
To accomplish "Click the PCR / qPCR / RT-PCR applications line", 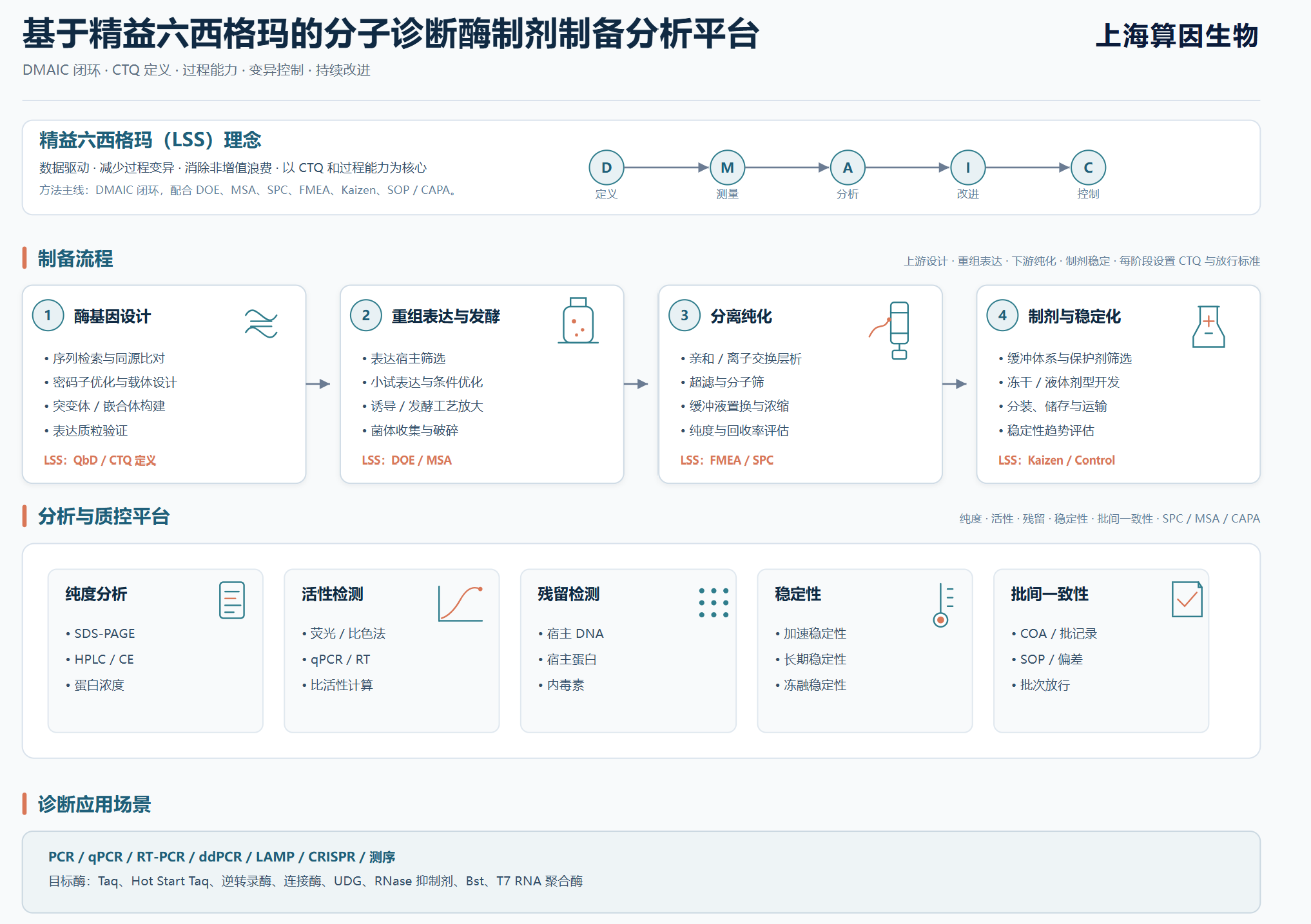I will click(222, 857).
